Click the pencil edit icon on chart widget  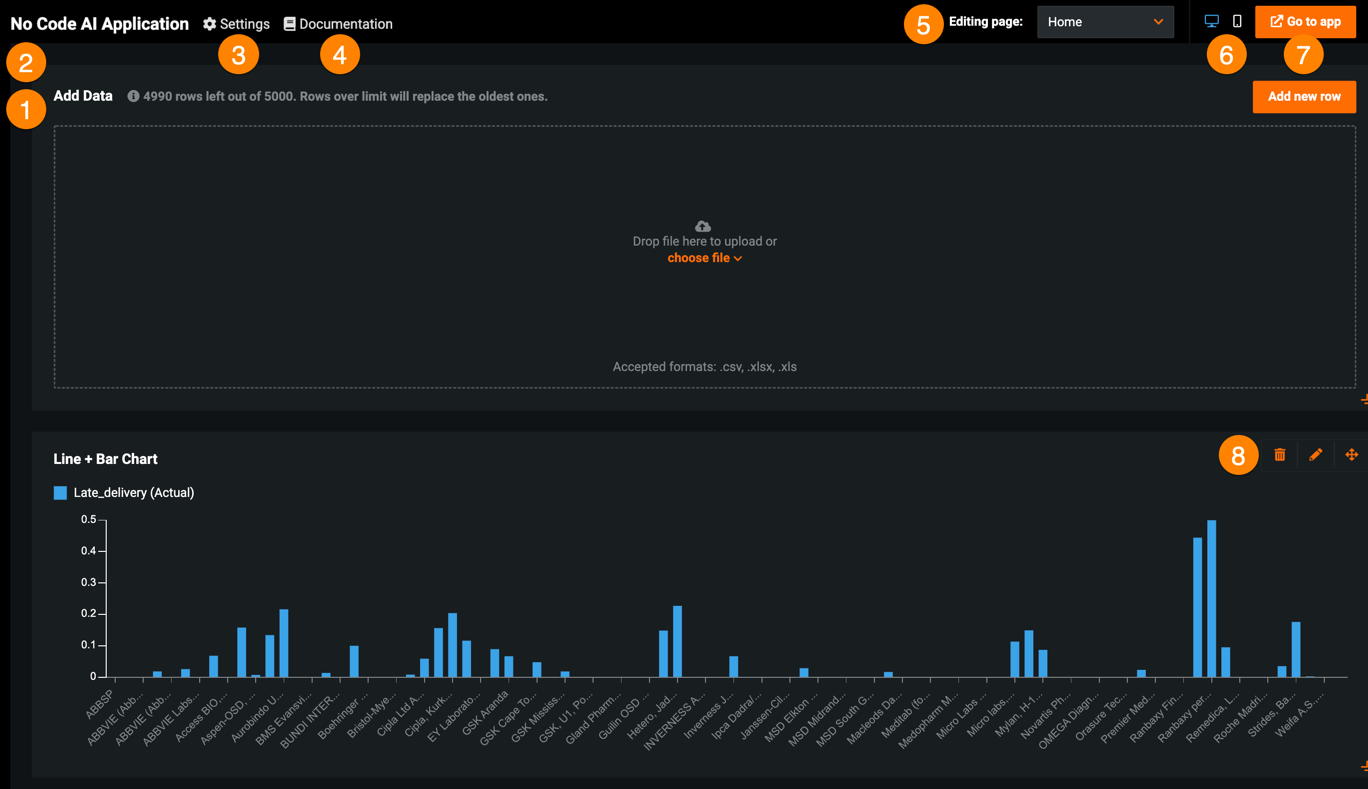(x=1315, y=455)
